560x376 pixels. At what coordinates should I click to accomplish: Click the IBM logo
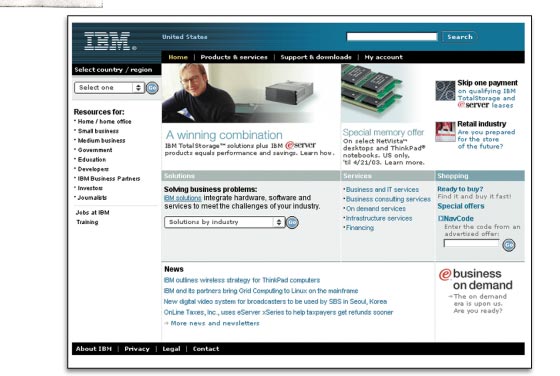coord(110,41)
